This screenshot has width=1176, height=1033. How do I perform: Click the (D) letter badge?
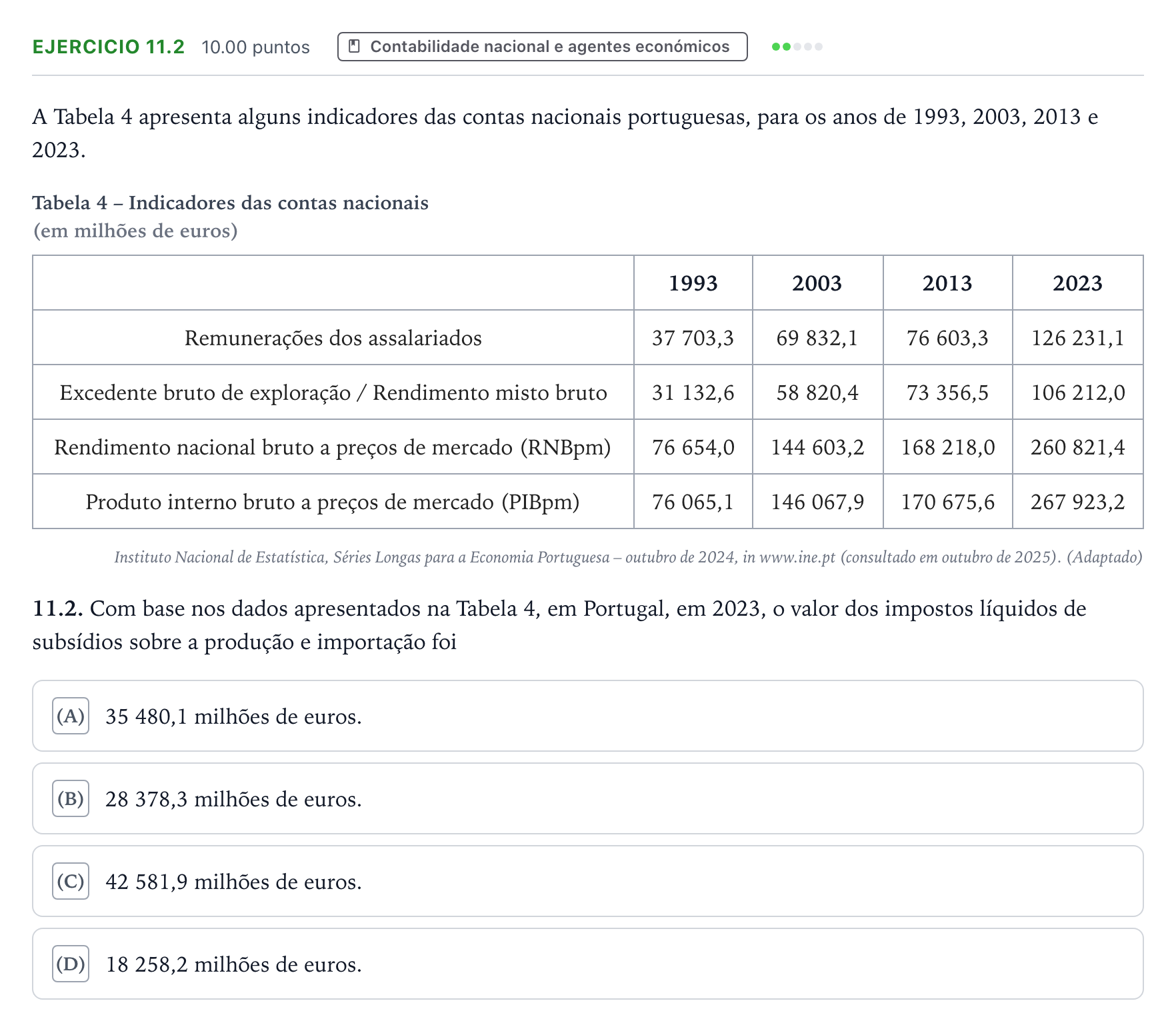71,964
